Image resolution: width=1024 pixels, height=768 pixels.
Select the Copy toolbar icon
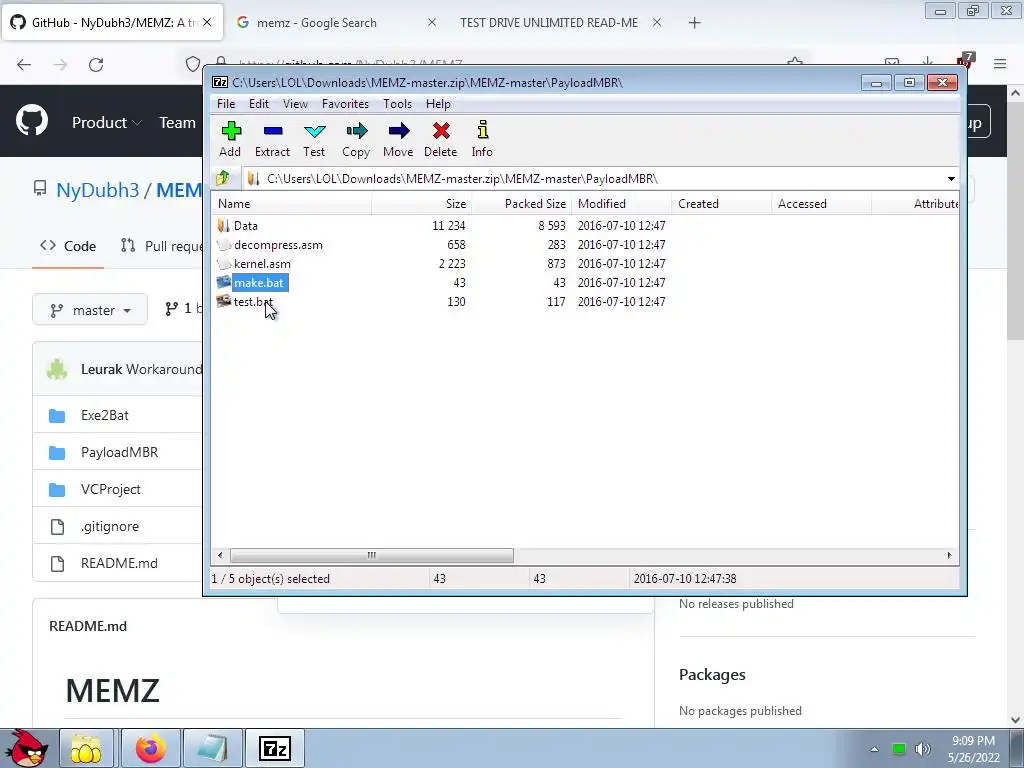point(356,138)
